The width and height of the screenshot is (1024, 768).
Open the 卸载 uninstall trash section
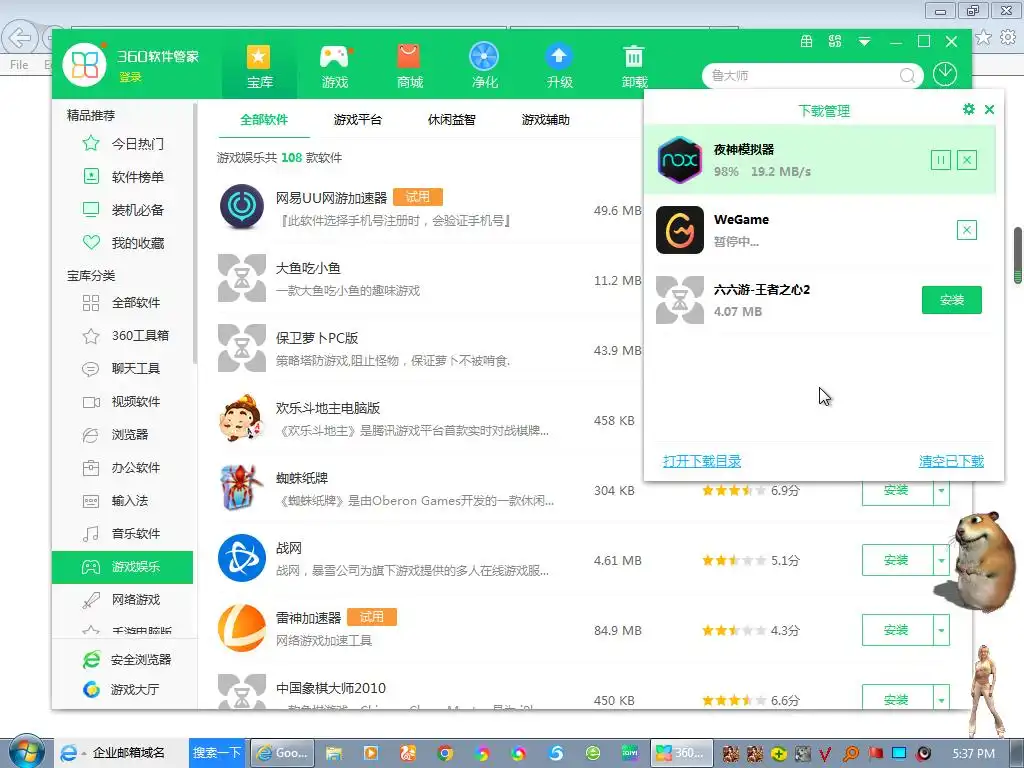click(x=634, y=66)
